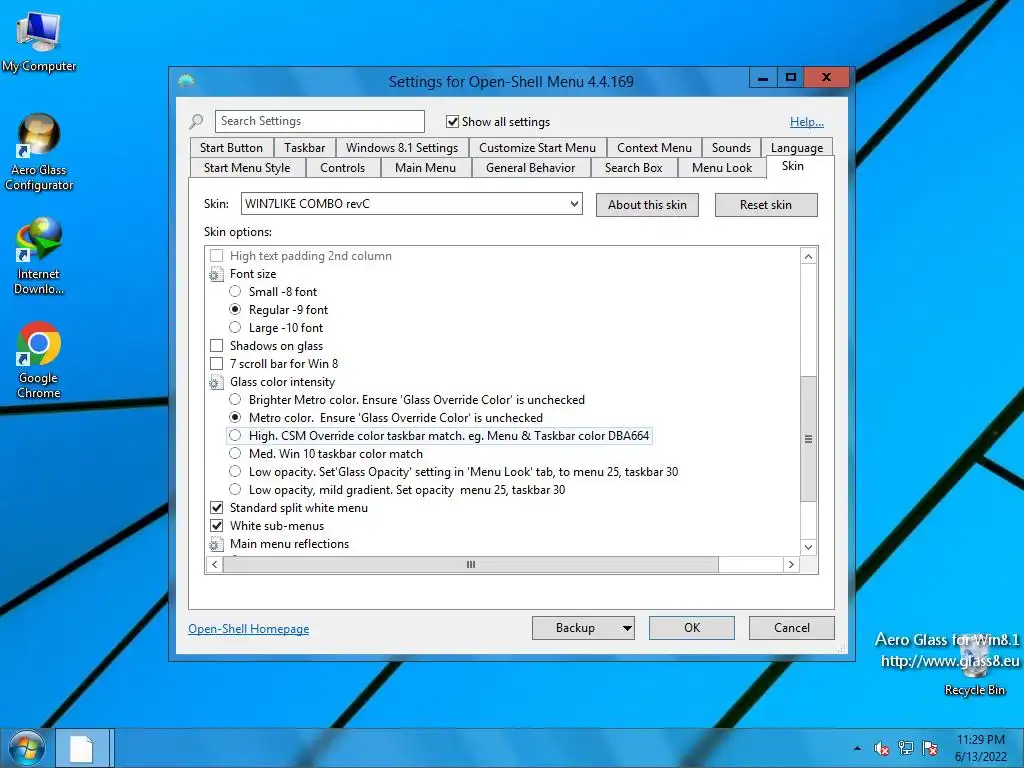Switch to the Menu Look tab
Image resolution: width=1024 pixels, height=768 pixels.
tap(722, 168)
